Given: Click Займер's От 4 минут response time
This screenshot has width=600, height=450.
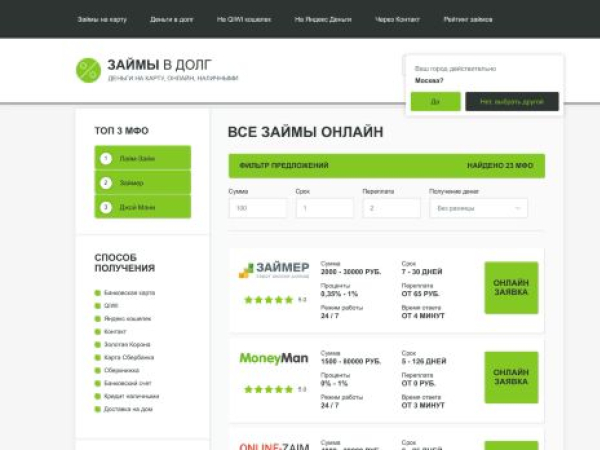Looking at the screenshot, I should 423,316.
